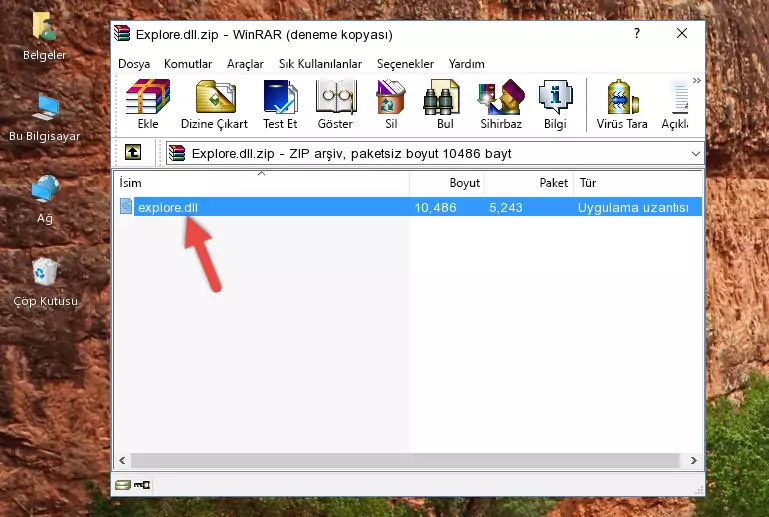Sort by the Paket column header
This screenshot has height=517, width=769.
529,183
